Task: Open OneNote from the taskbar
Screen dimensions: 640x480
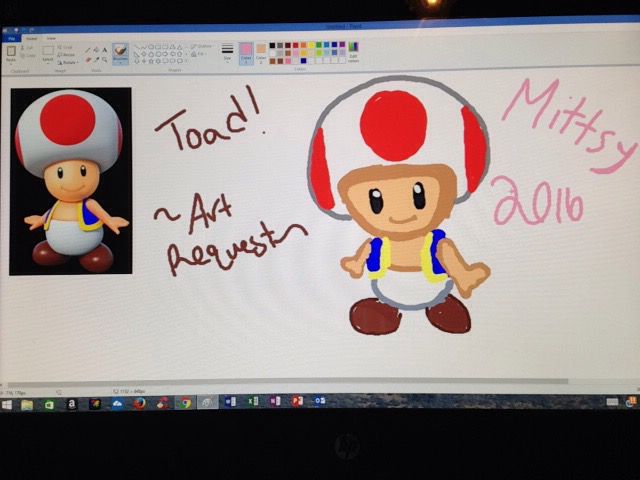Action: point(275,402)
